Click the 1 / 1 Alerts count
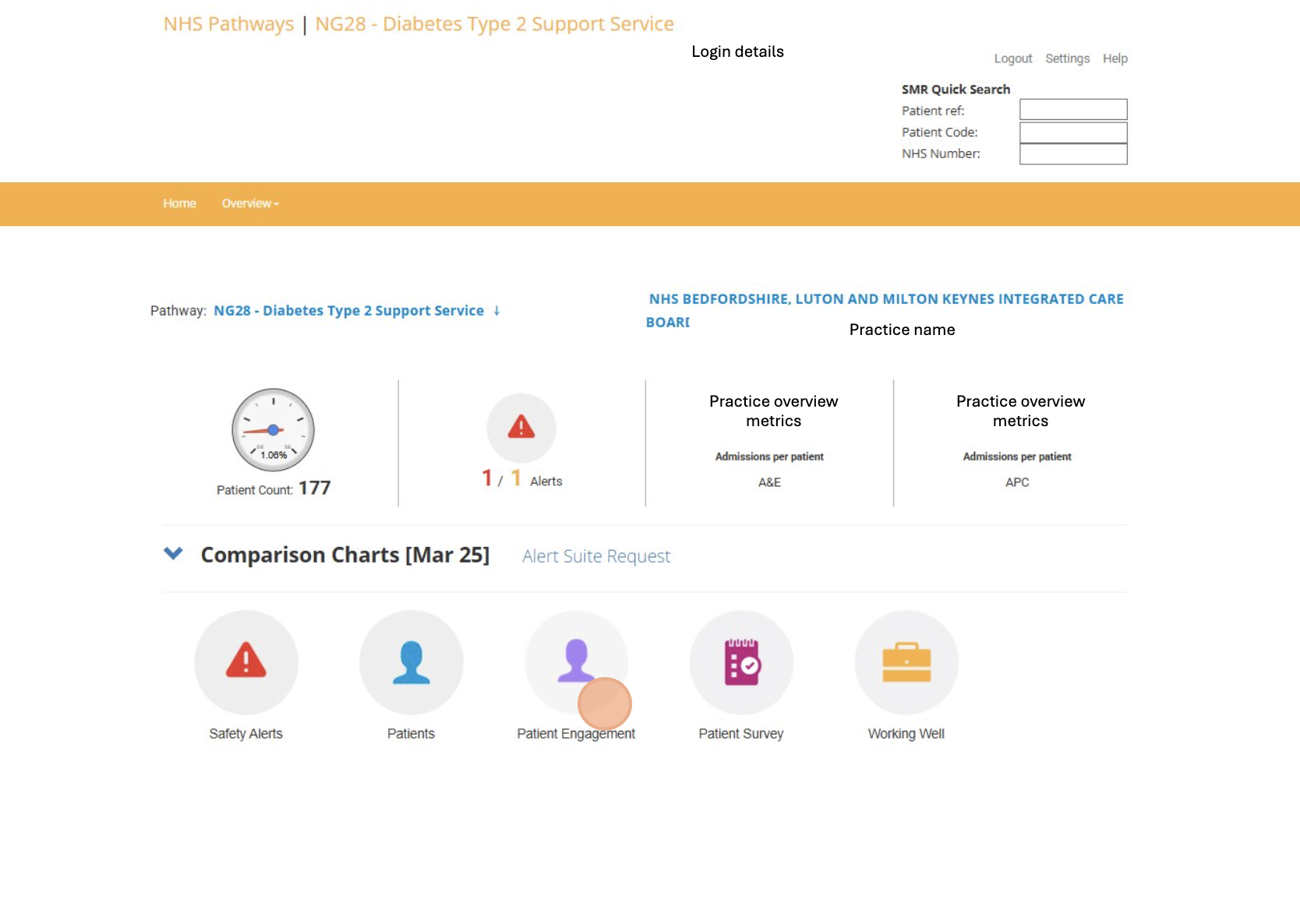Viewport: 1300px width, 924px height. [521, 479]
